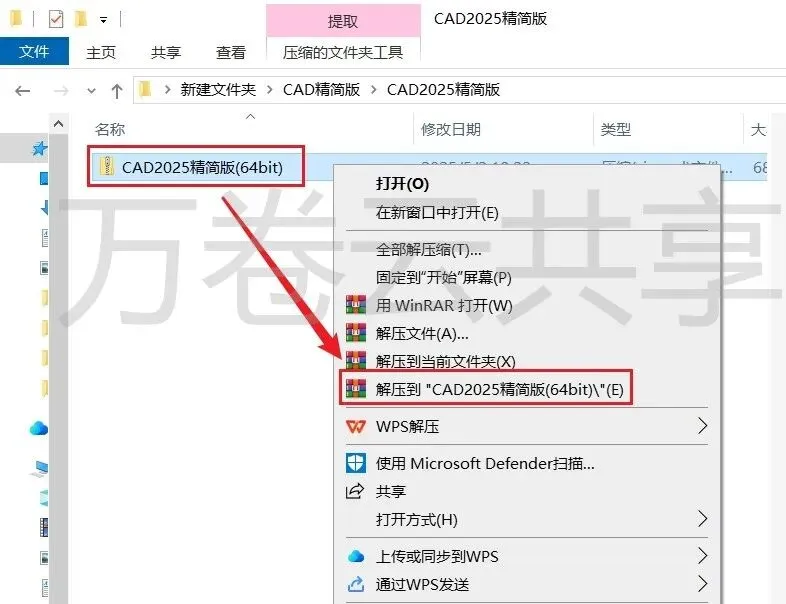Screen dimensions: 786x604
Task: Select the 提取 contextual tab header
Action: point(343,21)
